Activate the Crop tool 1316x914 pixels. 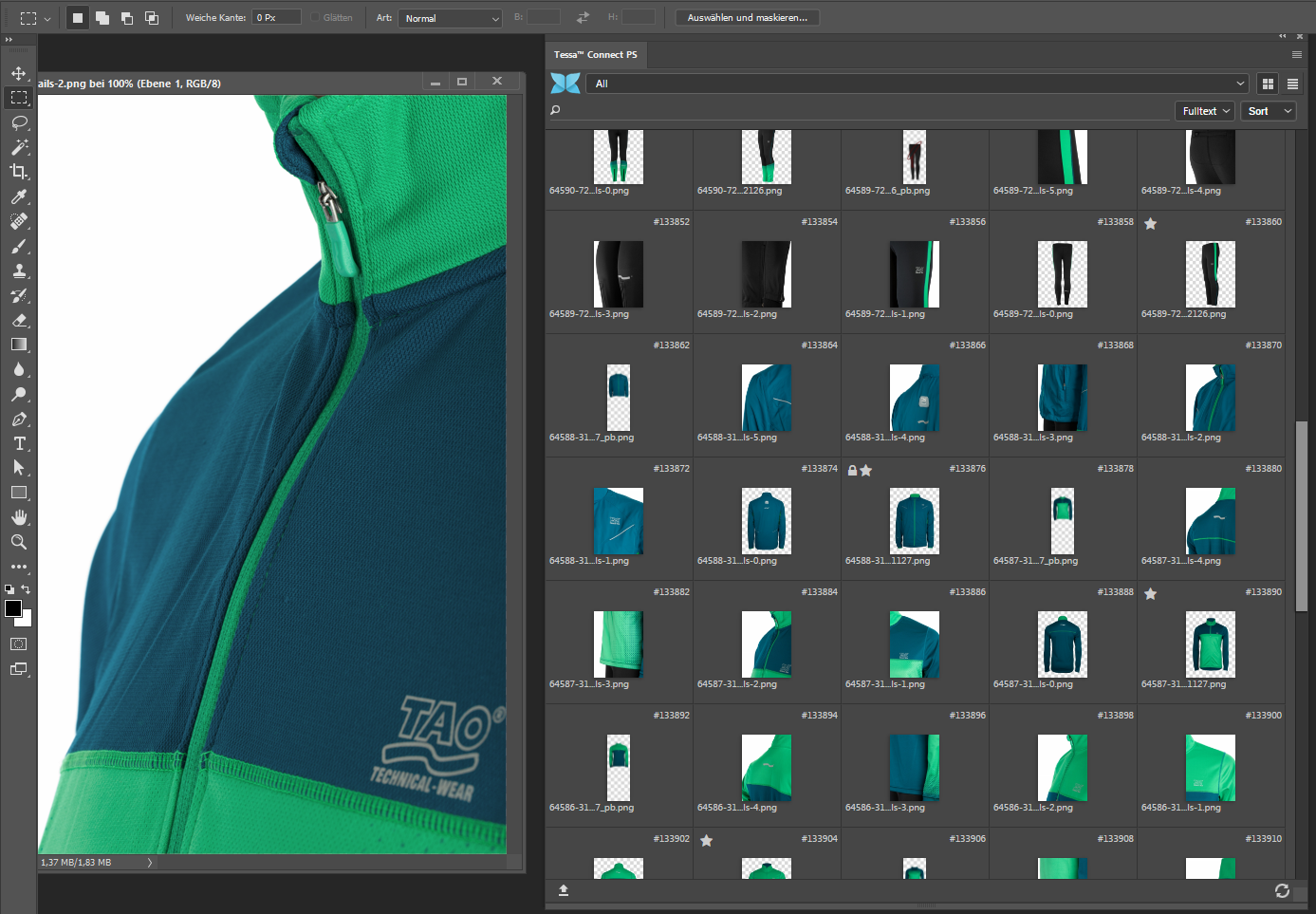[x=18, y=172]
